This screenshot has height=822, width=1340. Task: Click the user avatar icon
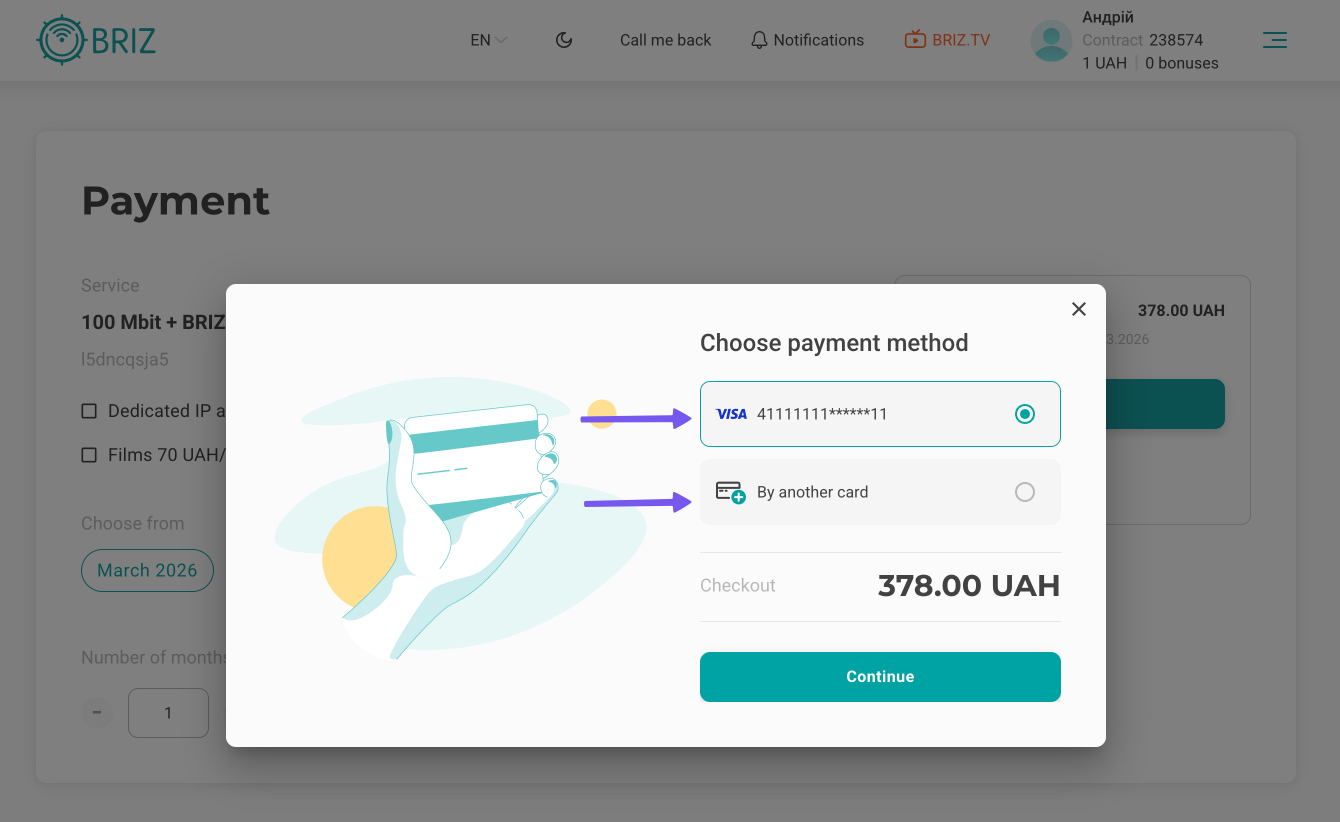coord(1051,41)
